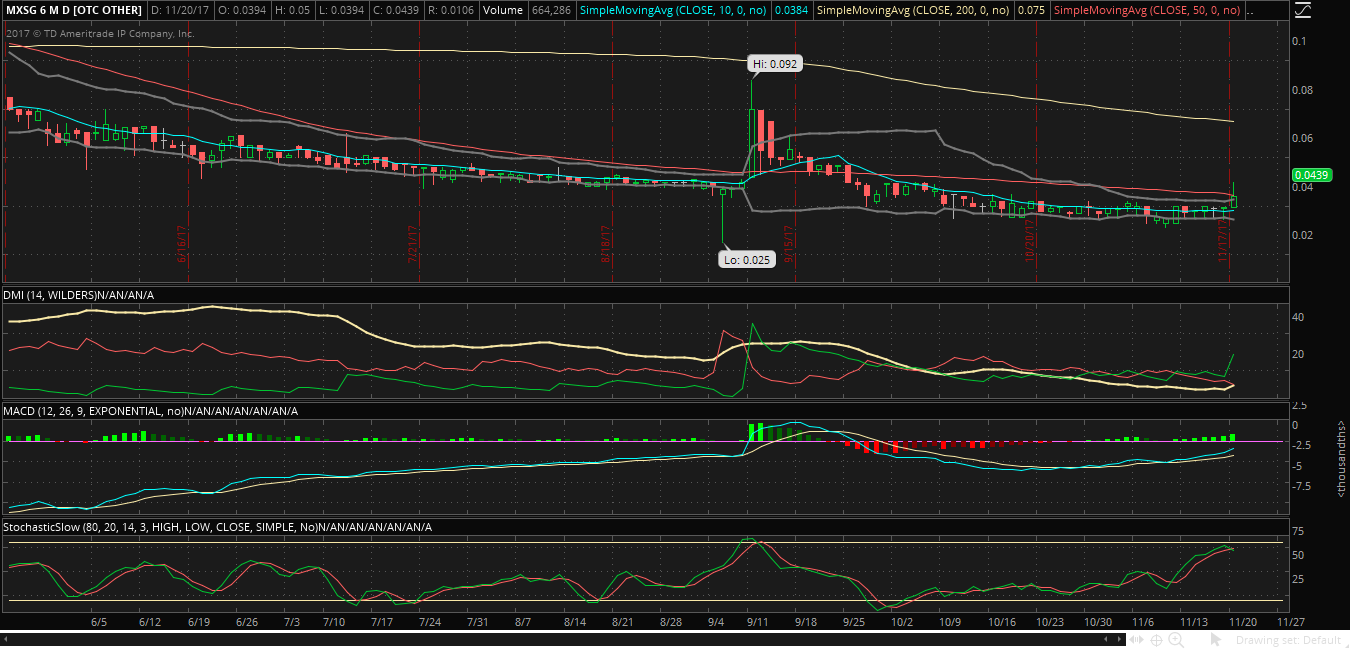
Task: Click the MXSG 6 M D symbol header
Action: [x=72, y=10]
